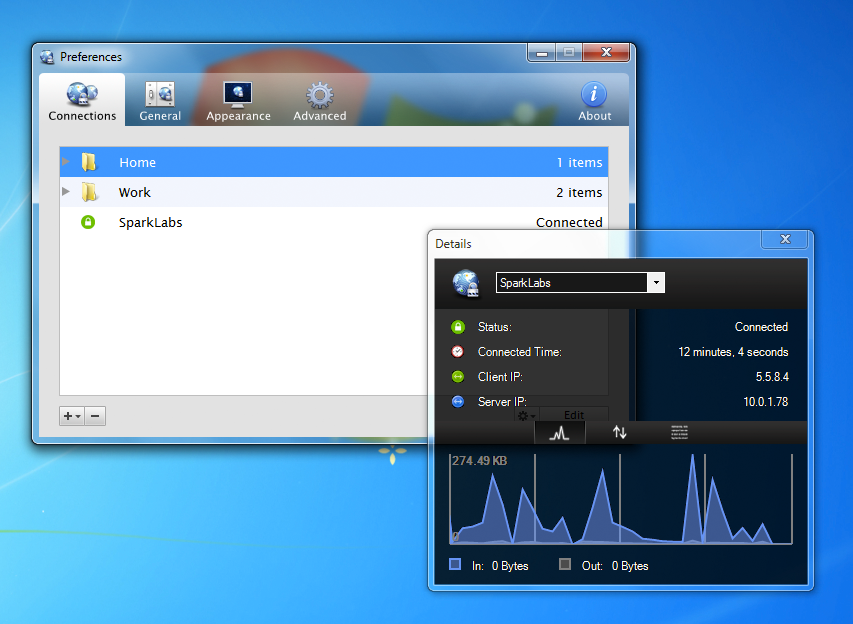This screenshot has height=624, width=853.
Task: Click the blue In color swatch
Action: 455,565
